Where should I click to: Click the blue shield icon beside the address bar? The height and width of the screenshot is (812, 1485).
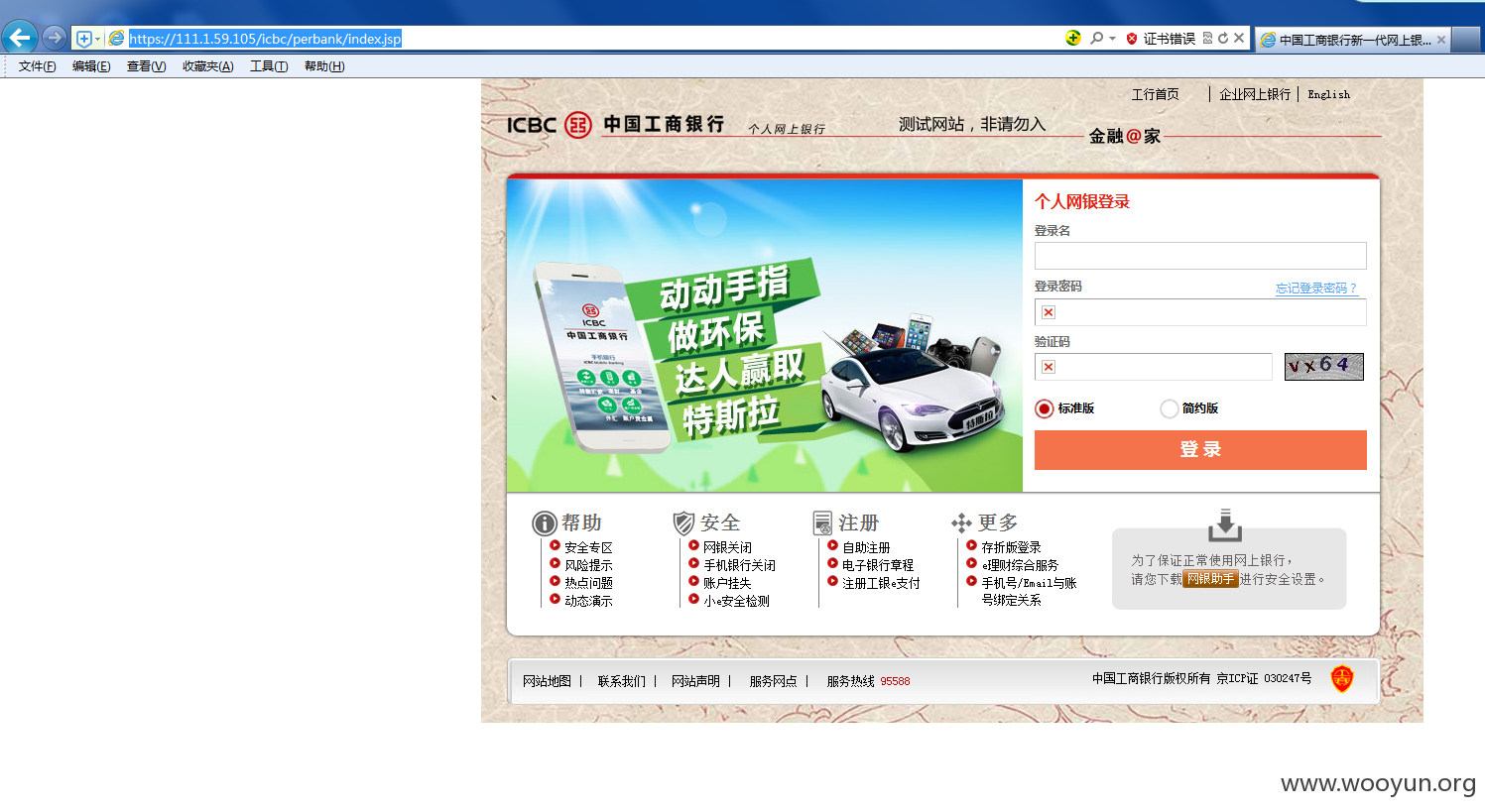84,39
